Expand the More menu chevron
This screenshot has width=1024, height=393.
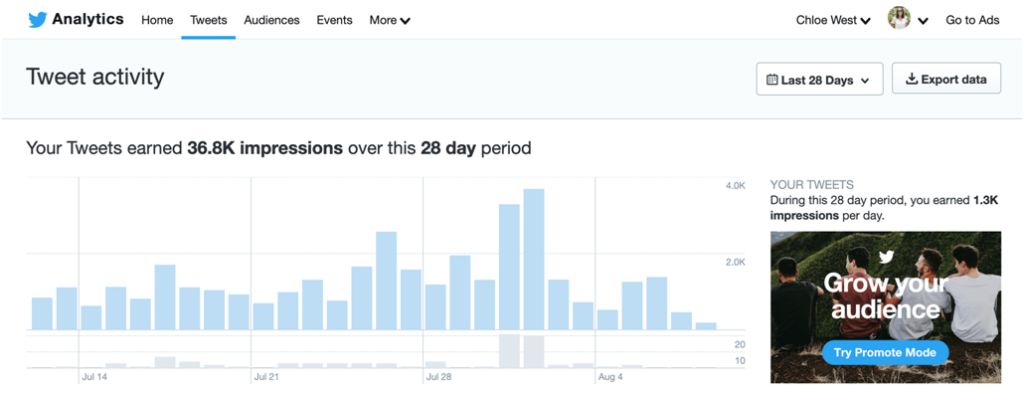pos(406,21)
